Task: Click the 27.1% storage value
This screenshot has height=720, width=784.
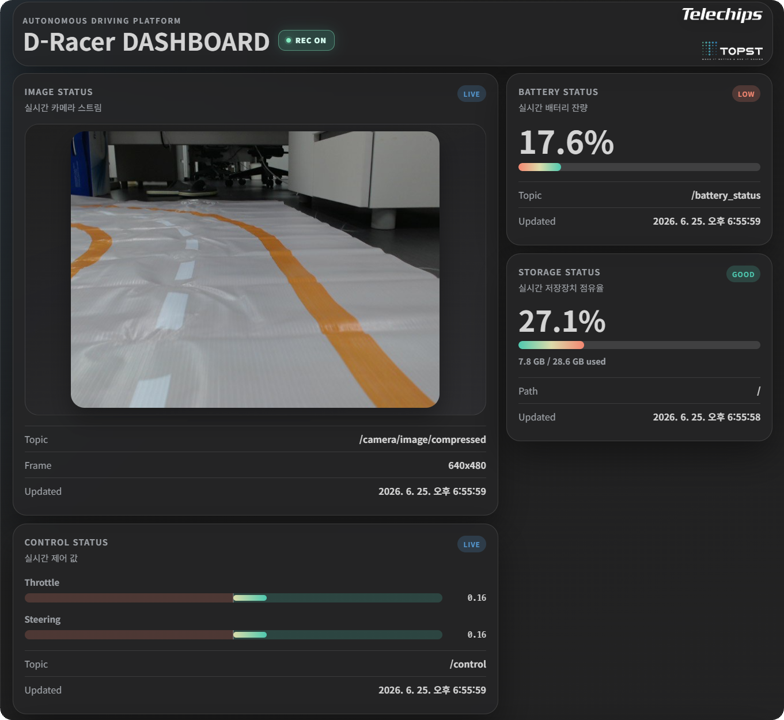Action: [562, 321]
